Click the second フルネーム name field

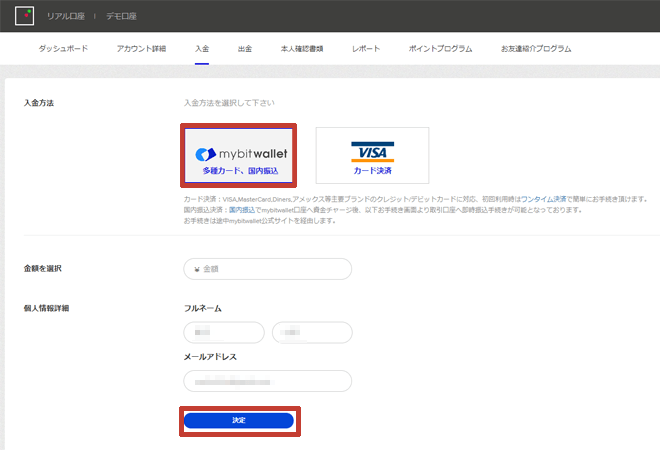click(x=312, y=333)
